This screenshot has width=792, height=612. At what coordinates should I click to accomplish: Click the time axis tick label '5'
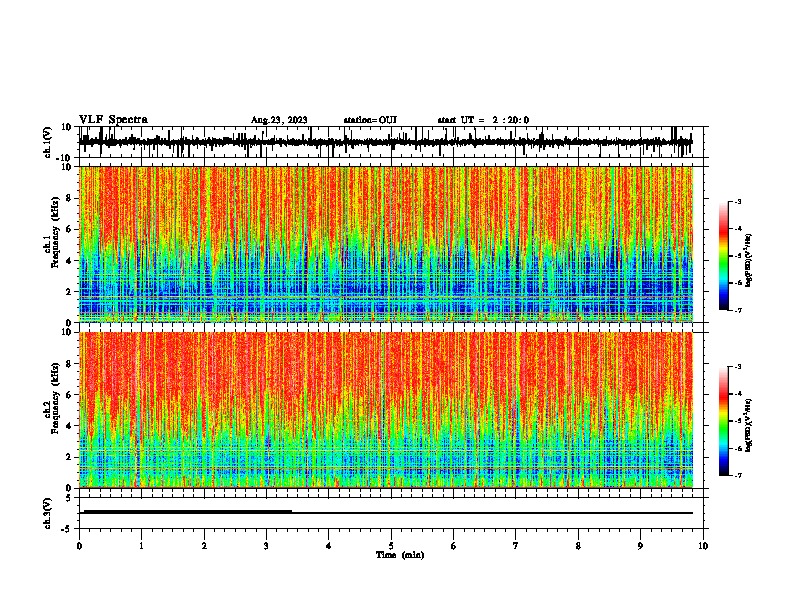tap(391, 546)
